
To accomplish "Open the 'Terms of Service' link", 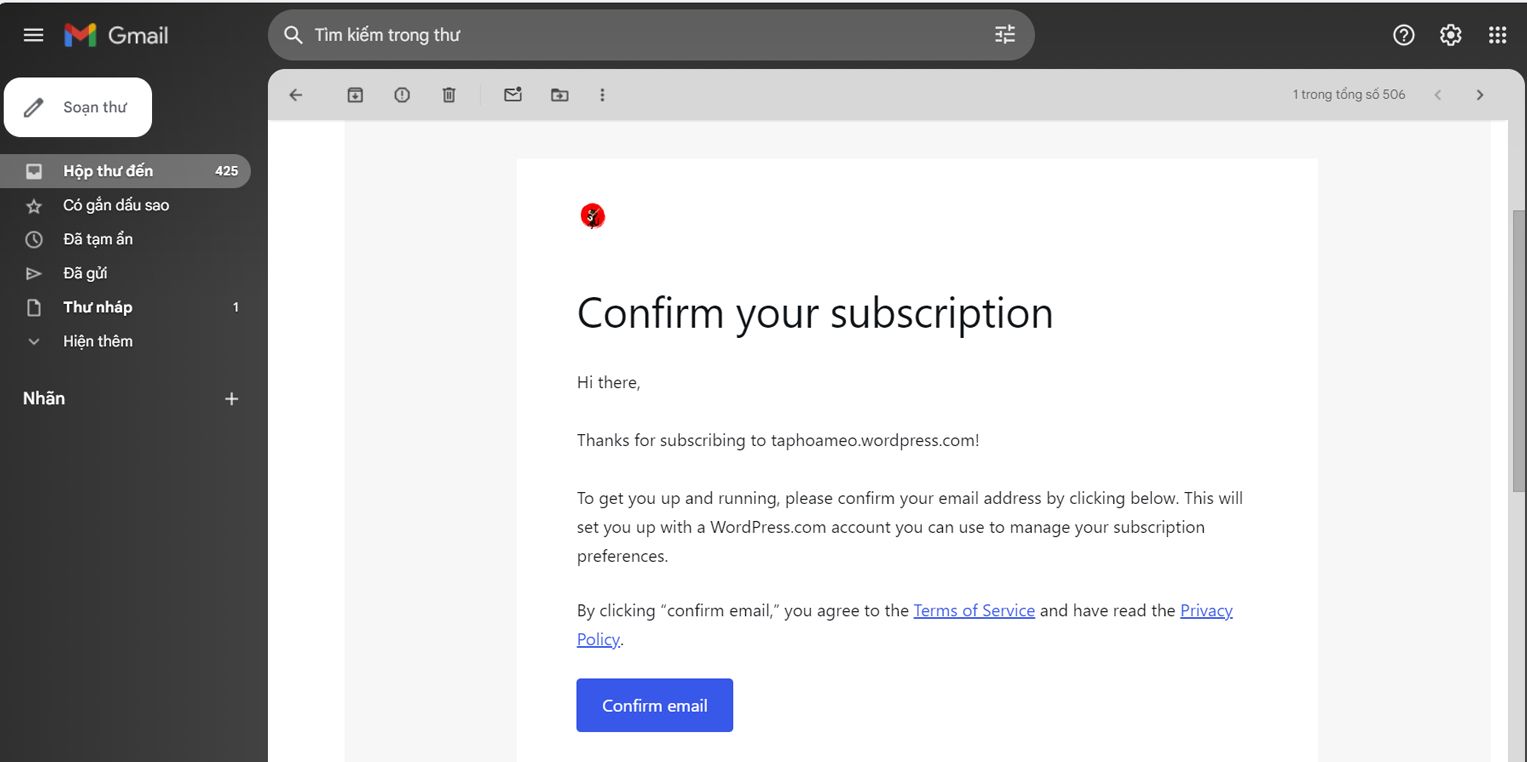I will point(973,610).
